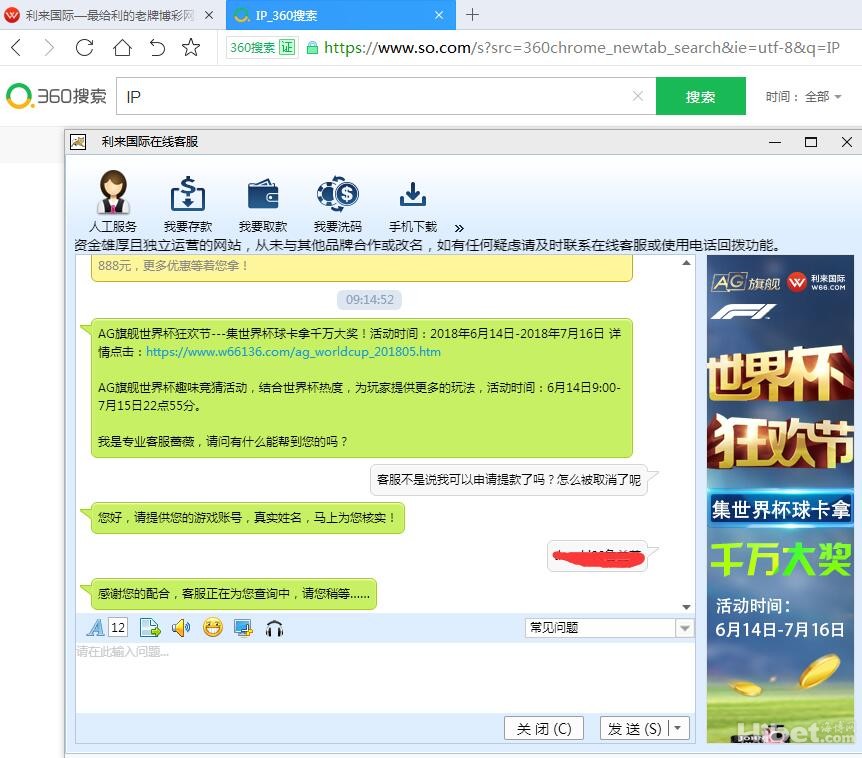Click the 我要存款 deposit icon

tap(188, 194)
